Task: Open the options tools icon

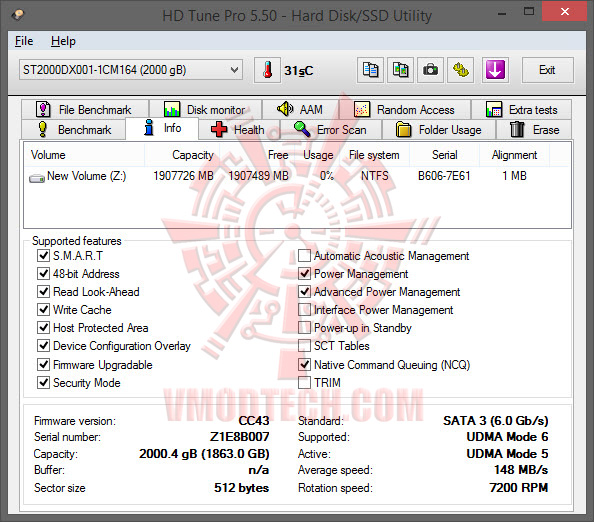Action: (461, 70)
